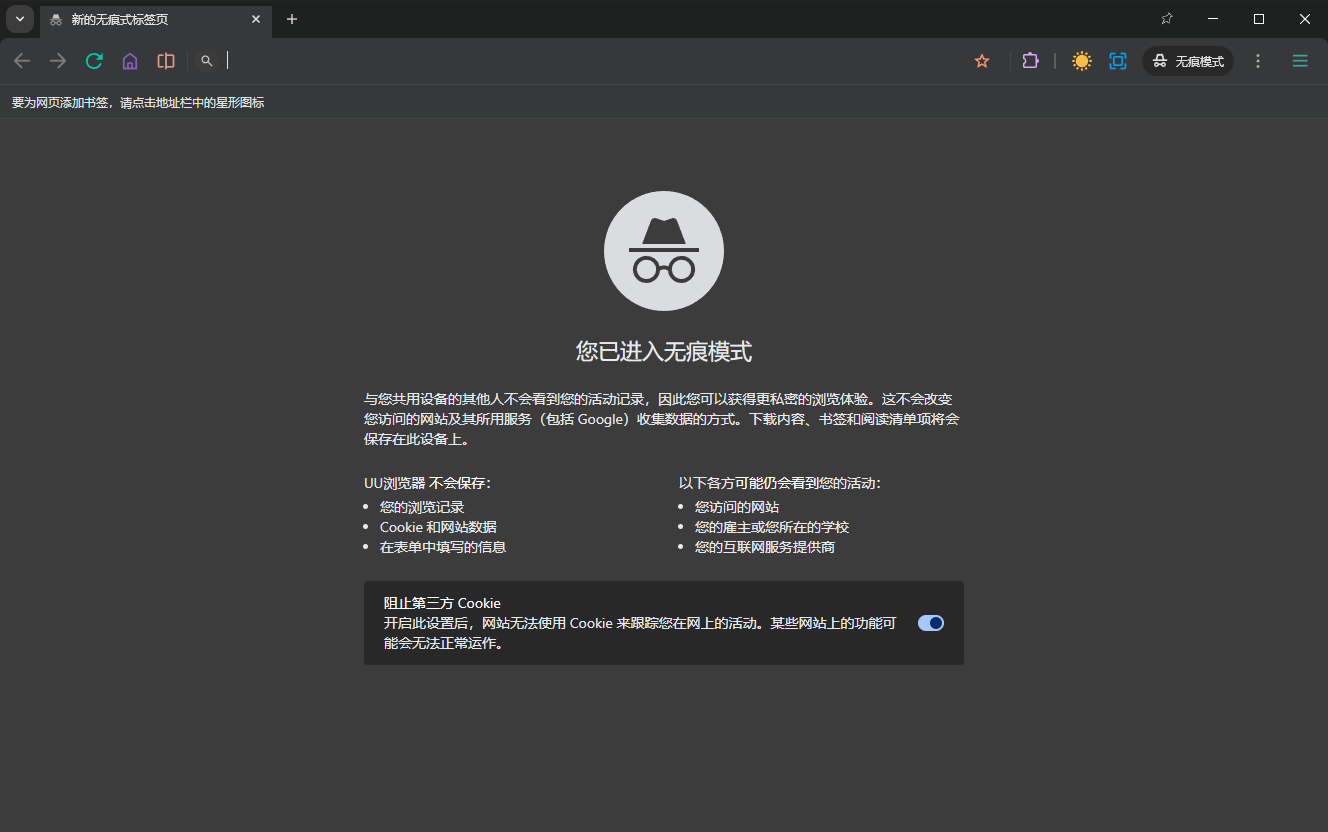This screenshot has width=1328, height=832.
Task: Click the 您的互联网服务提供商 list item
Action: [765, 547]
